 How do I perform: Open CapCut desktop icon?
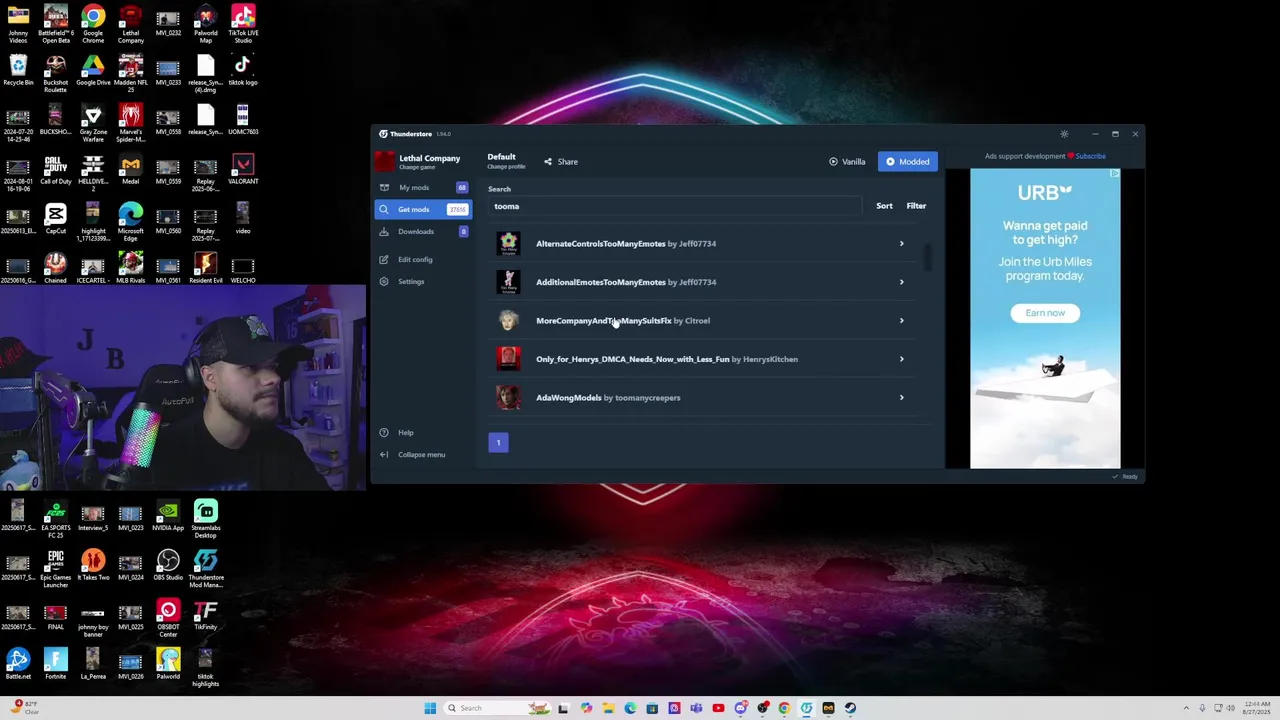pos(55,218)
